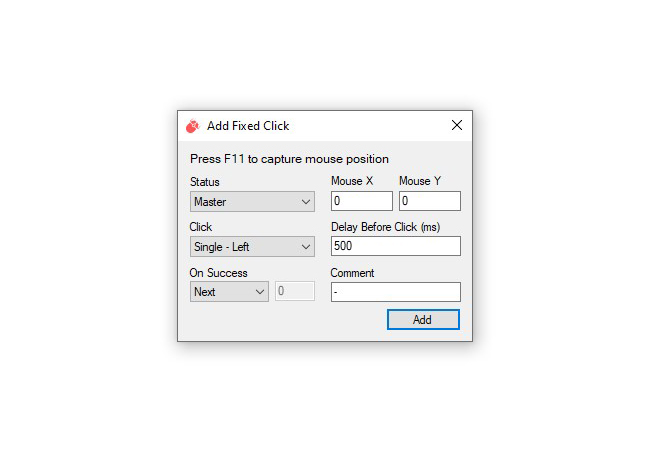Click the Add button

(x=423, y=320)
